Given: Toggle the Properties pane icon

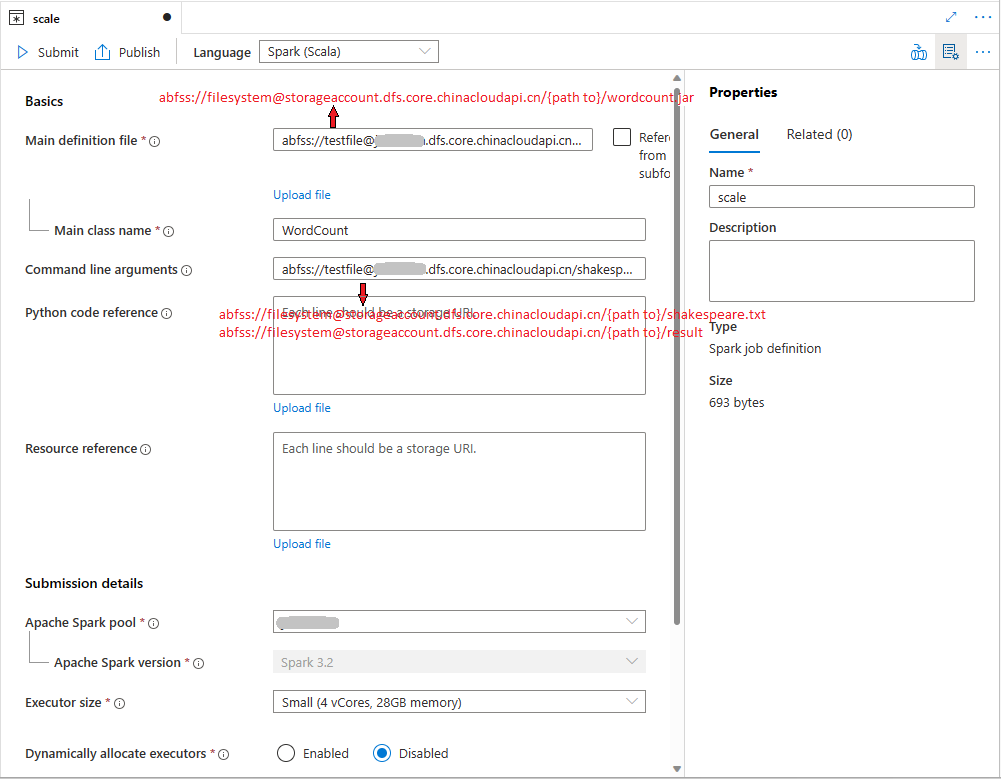Looking at the screenshot, I should [x=951, y=52].
